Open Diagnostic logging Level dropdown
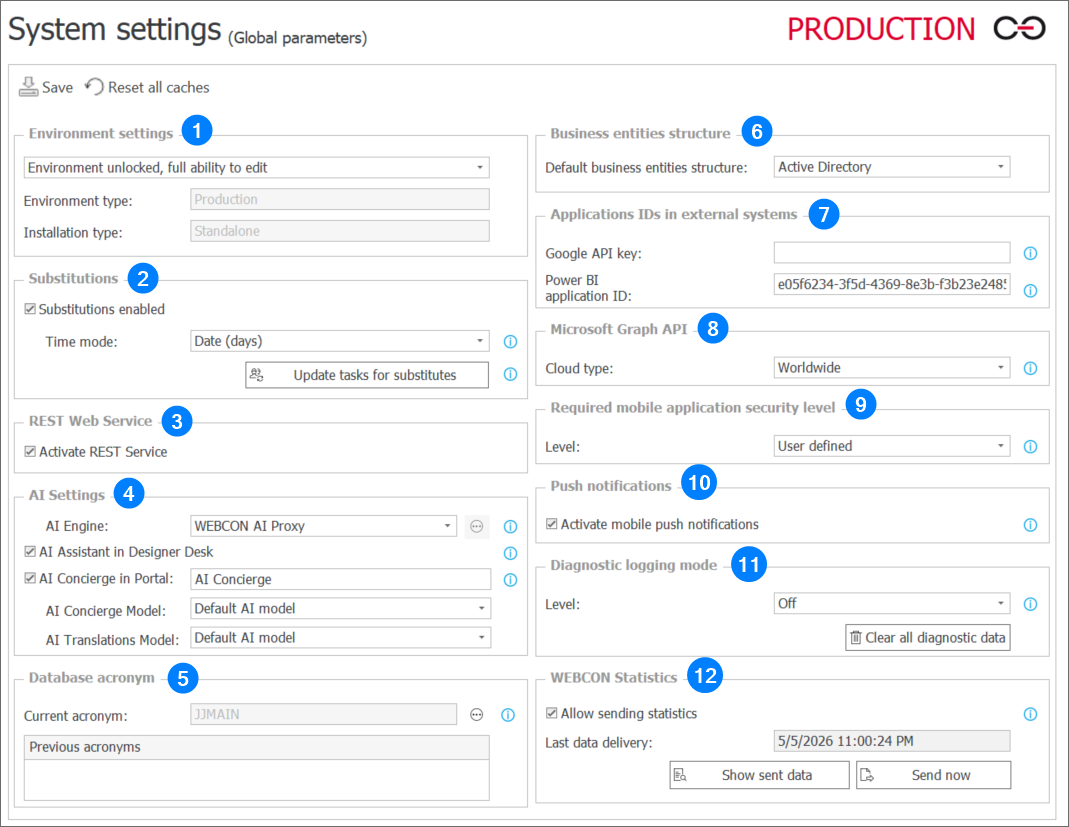Viewport: 1069px width, 827px height. click(x=892, y=603)
